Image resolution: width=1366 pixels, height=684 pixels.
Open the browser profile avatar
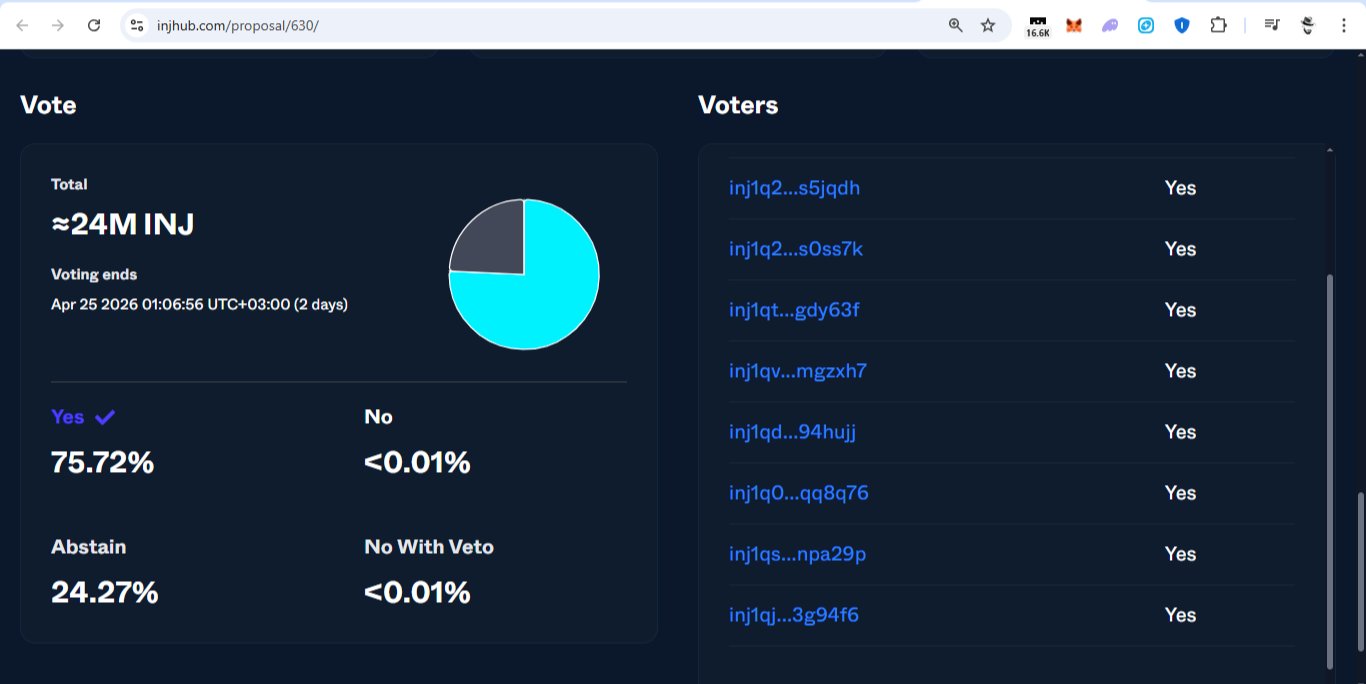(1307, 25)
